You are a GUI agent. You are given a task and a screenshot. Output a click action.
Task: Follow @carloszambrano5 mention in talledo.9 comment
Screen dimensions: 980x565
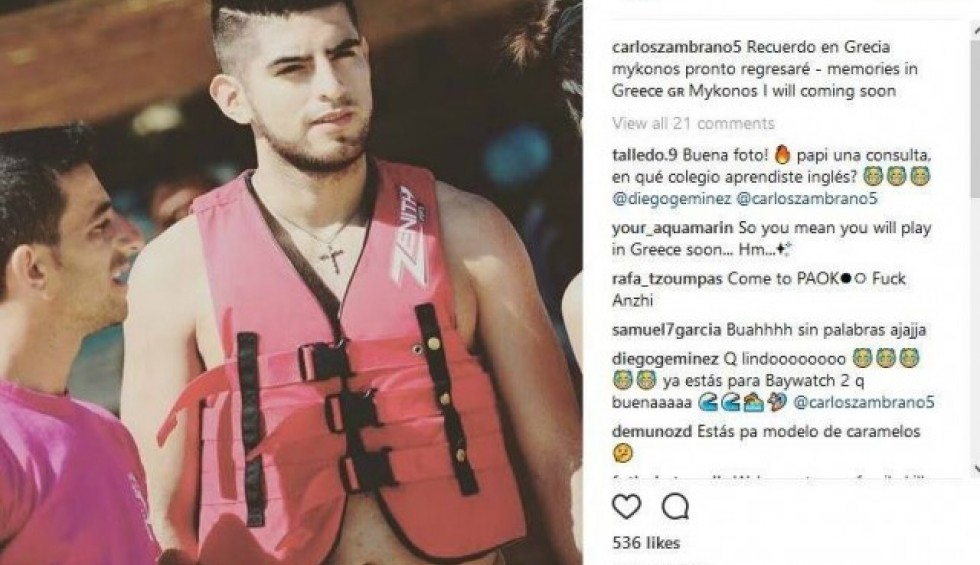coord(807,199)
